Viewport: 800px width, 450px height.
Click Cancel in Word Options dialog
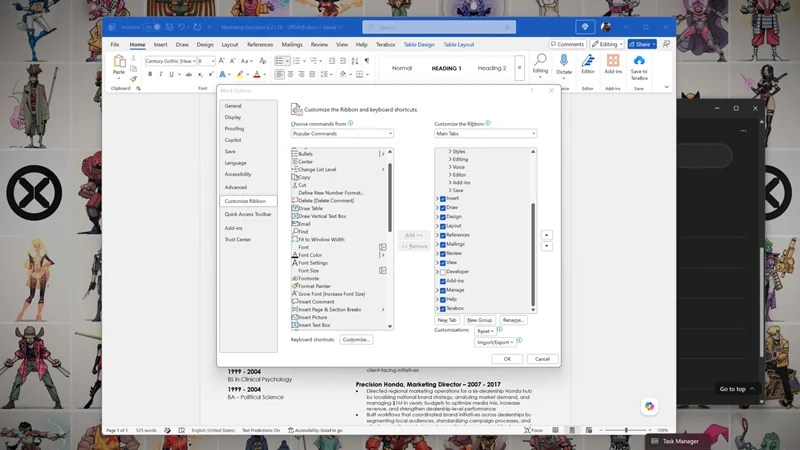(x=542, y=359)
